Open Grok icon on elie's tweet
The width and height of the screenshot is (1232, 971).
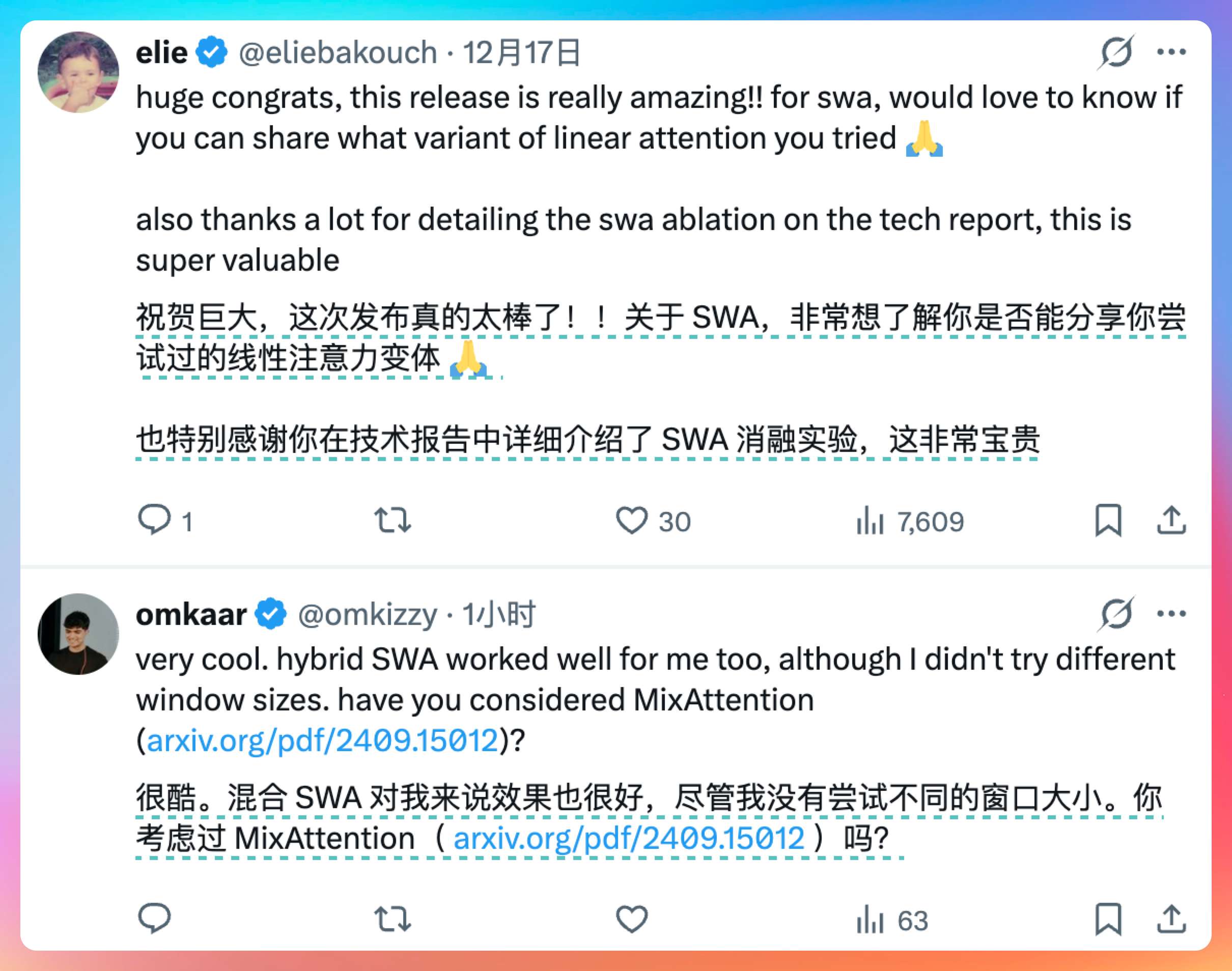pos(1116,52)
